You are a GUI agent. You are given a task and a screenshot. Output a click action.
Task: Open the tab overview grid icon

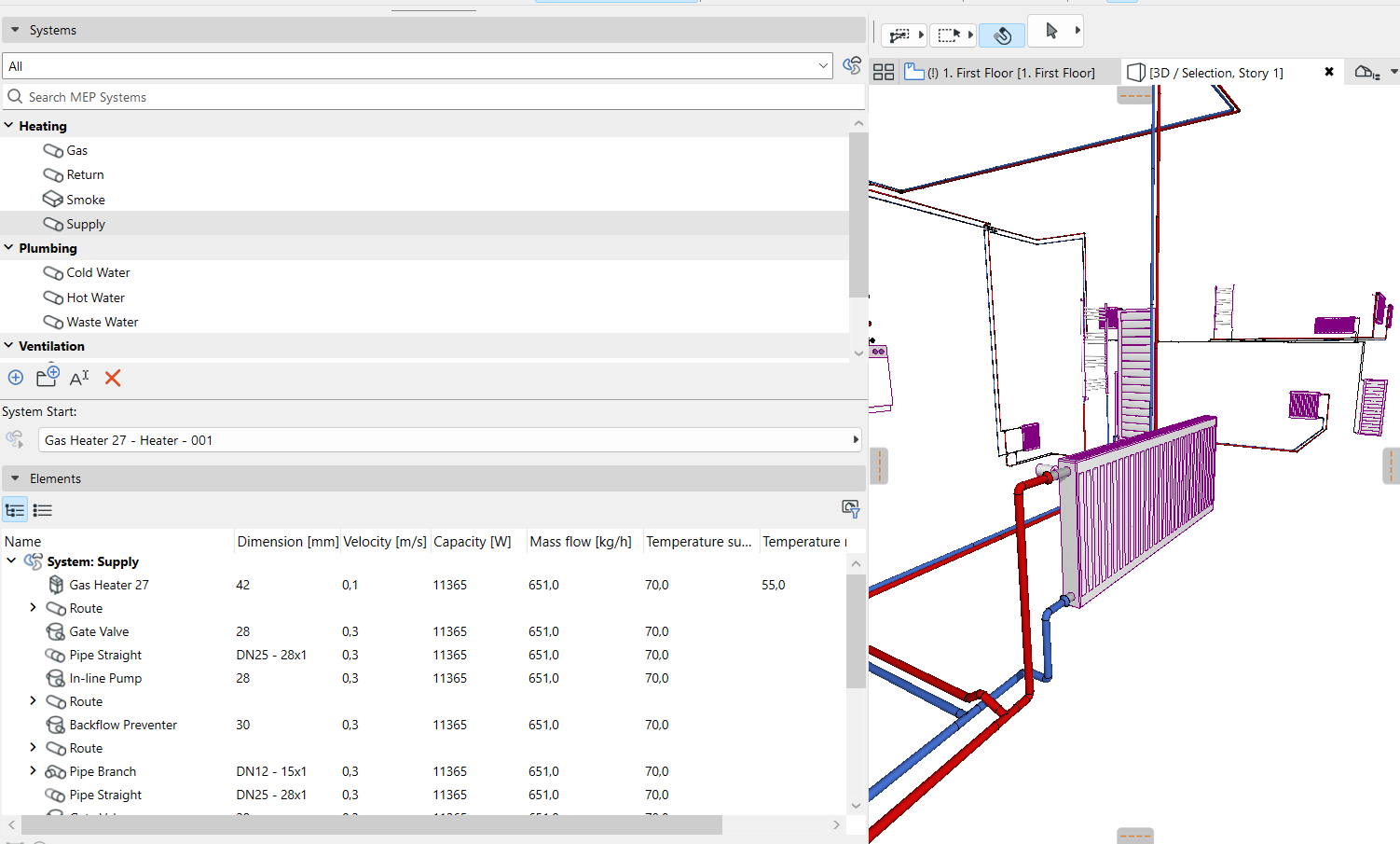tap(884, 72)
